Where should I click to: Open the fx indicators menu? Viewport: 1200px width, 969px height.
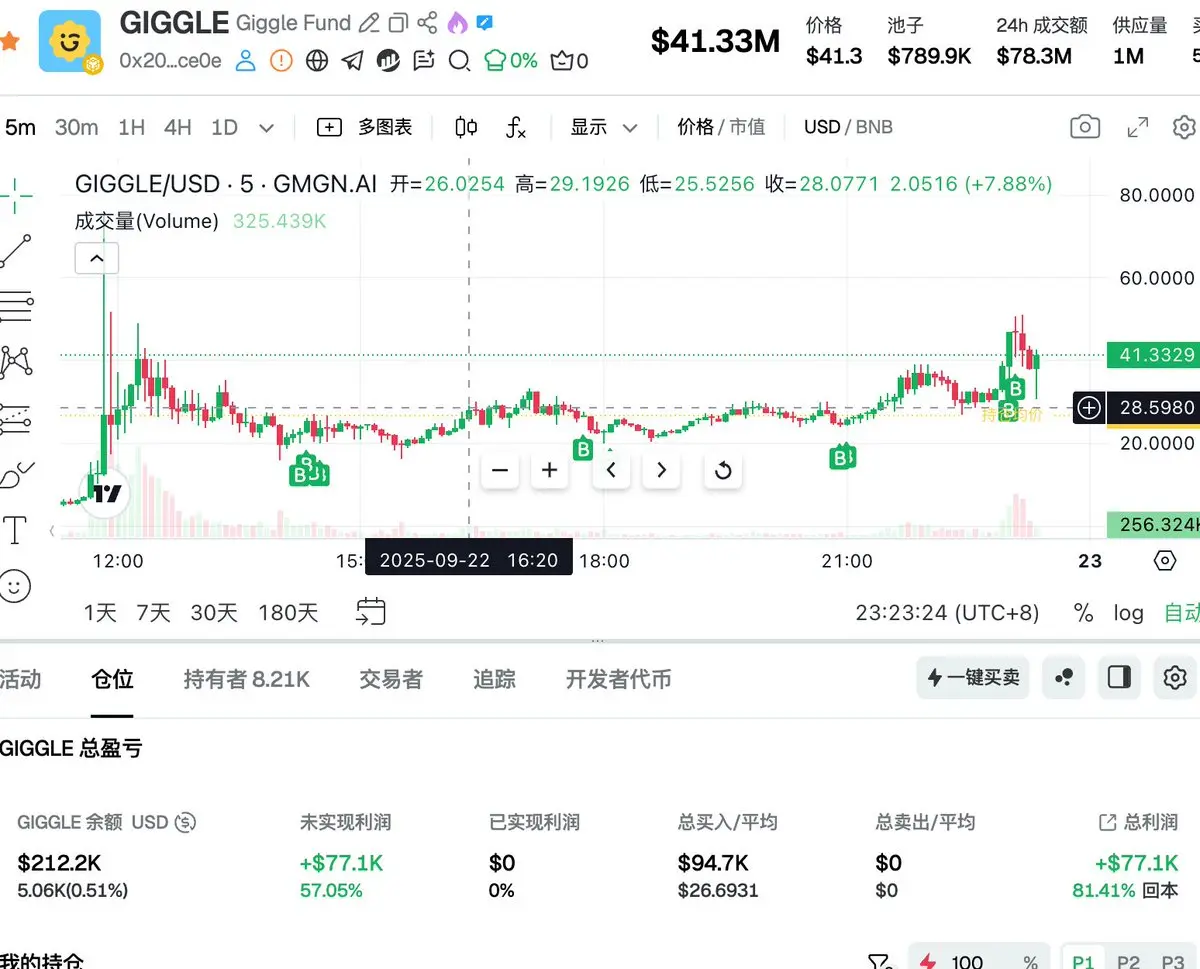[x=515, y=127]
